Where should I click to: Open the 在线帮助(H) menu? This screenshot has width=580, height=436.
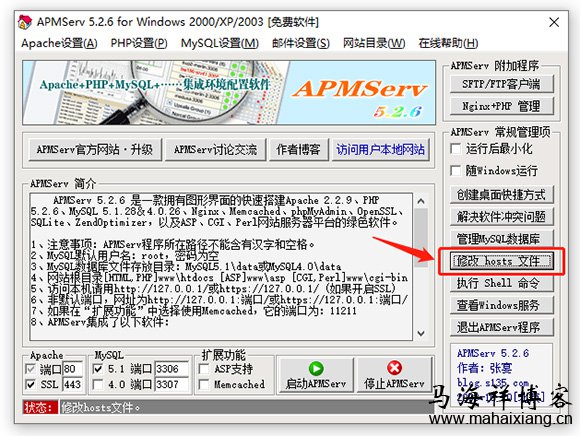[x=448, y=43]
